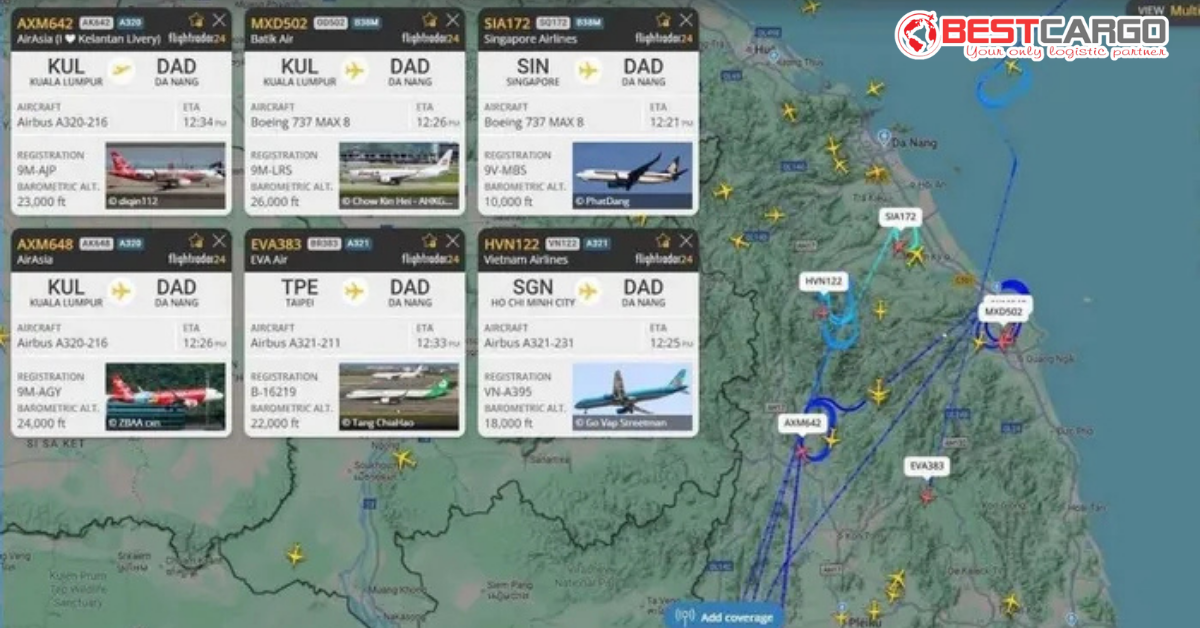Select the AXM642 aircraft marker on the map

[800, 452]
